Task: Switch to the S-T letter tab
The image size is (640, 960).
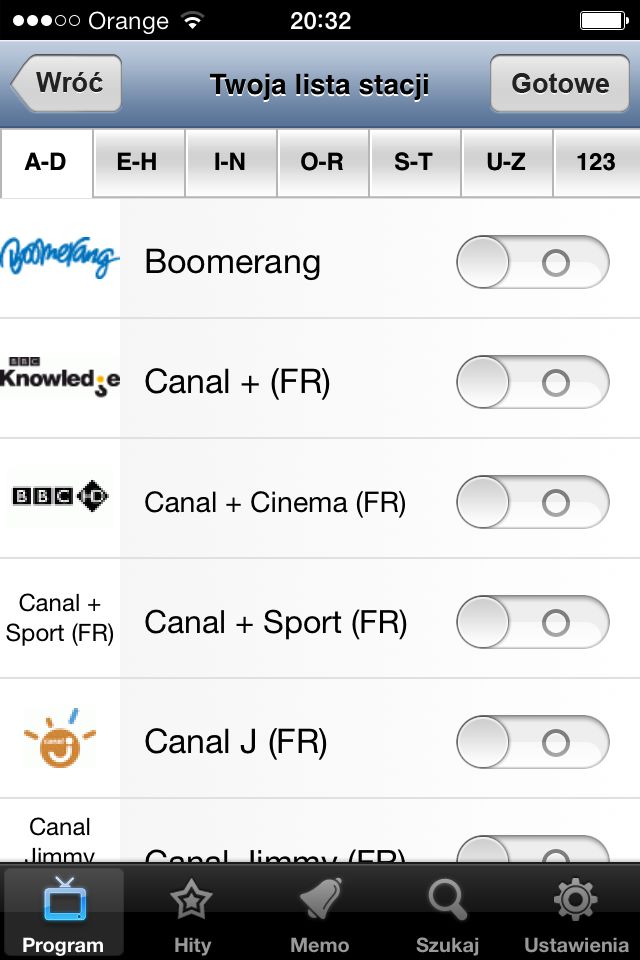Action: point(415,163)
